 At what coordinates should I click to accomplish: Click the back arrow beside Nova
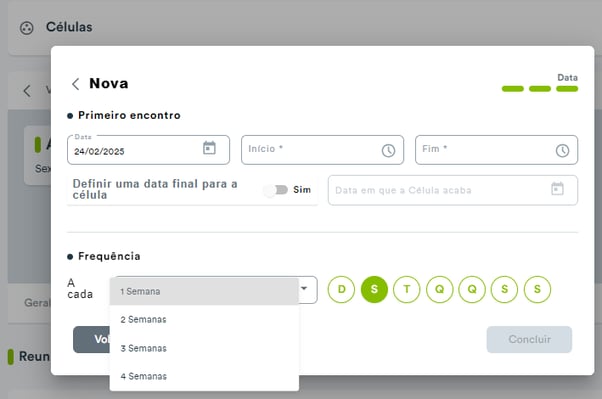(x=76, y=84)
